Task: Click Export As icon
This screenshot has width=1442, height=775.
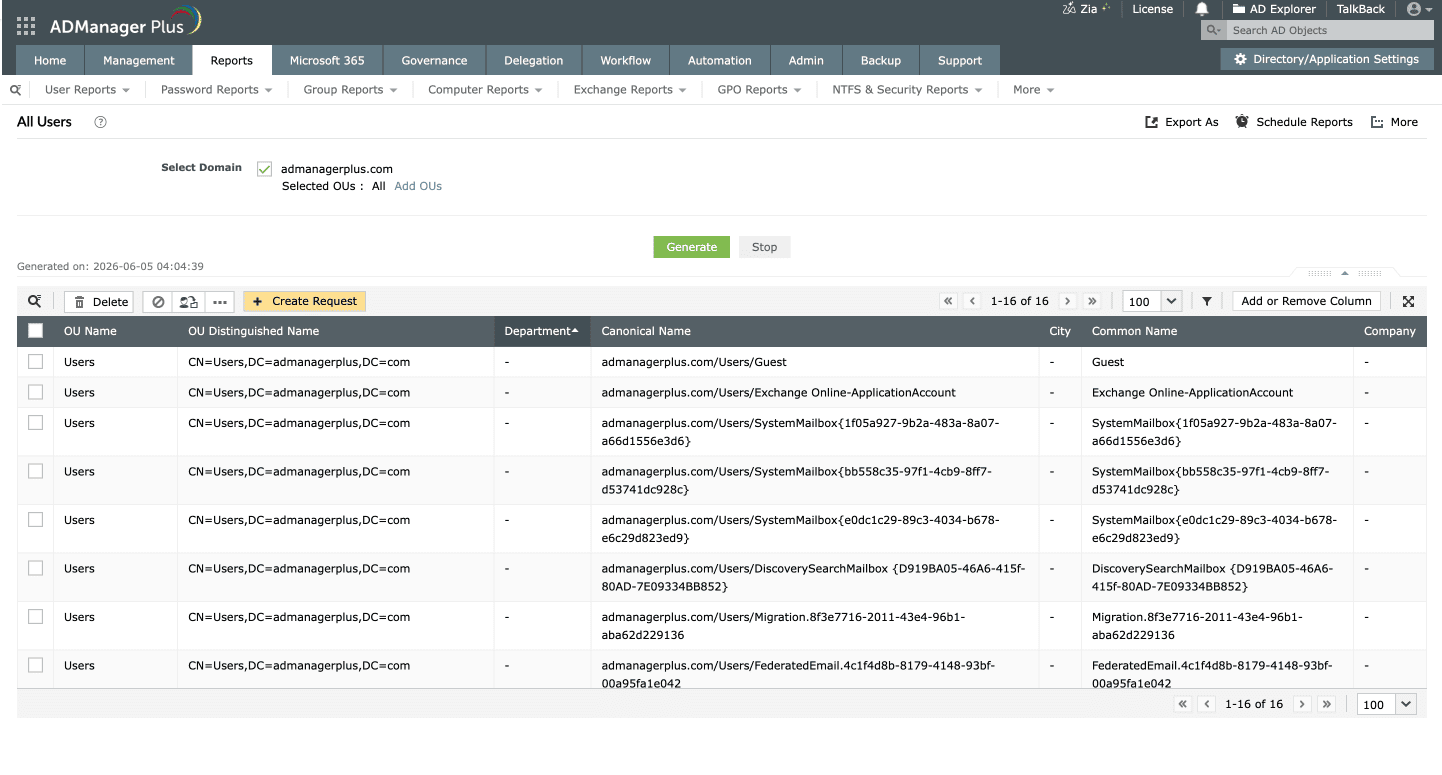Action: click(x=1151, y=122)
